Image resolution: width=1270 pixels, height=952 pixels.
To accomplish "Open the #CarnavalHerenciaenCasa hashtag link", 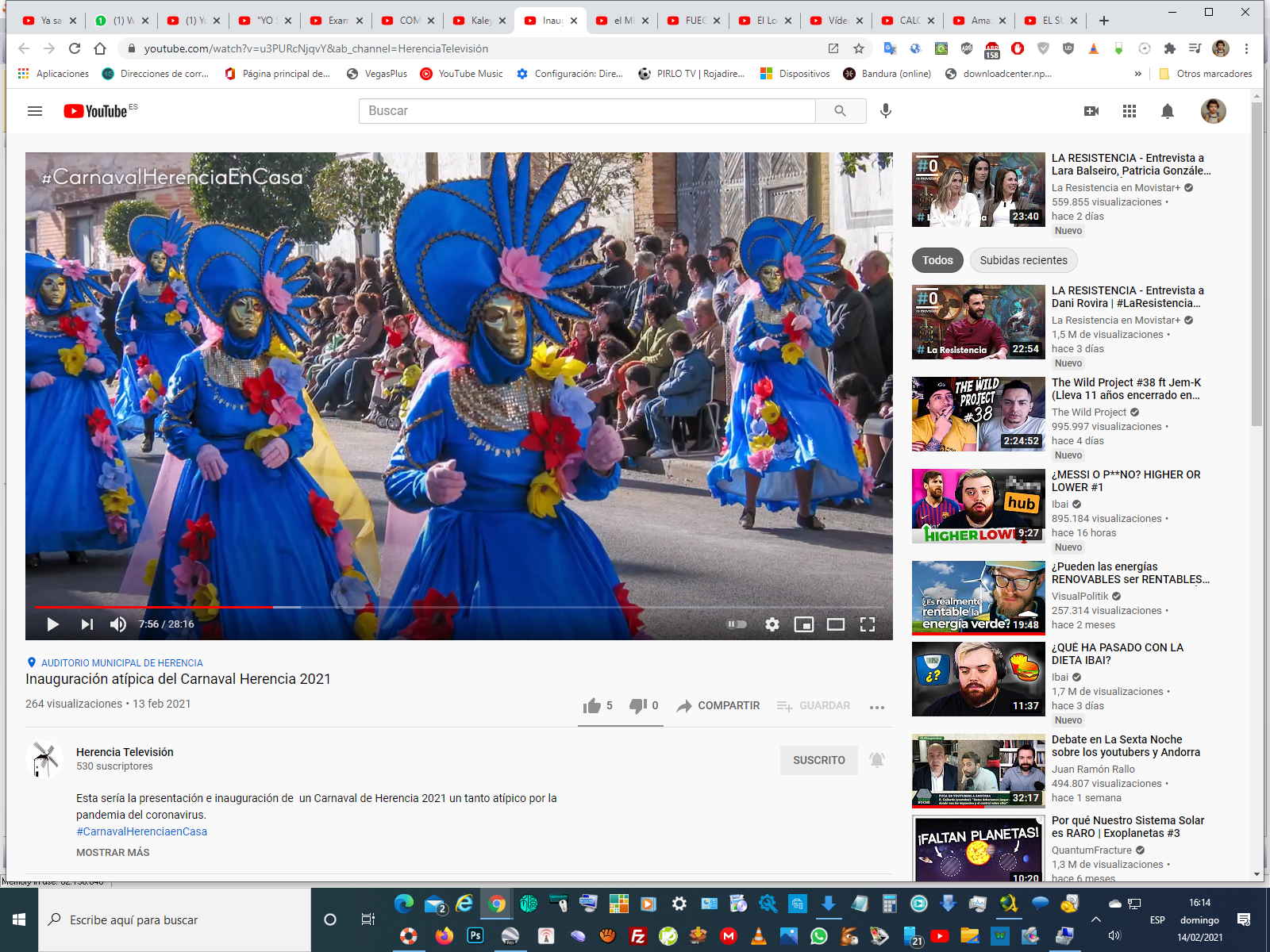I will (141, 831).
